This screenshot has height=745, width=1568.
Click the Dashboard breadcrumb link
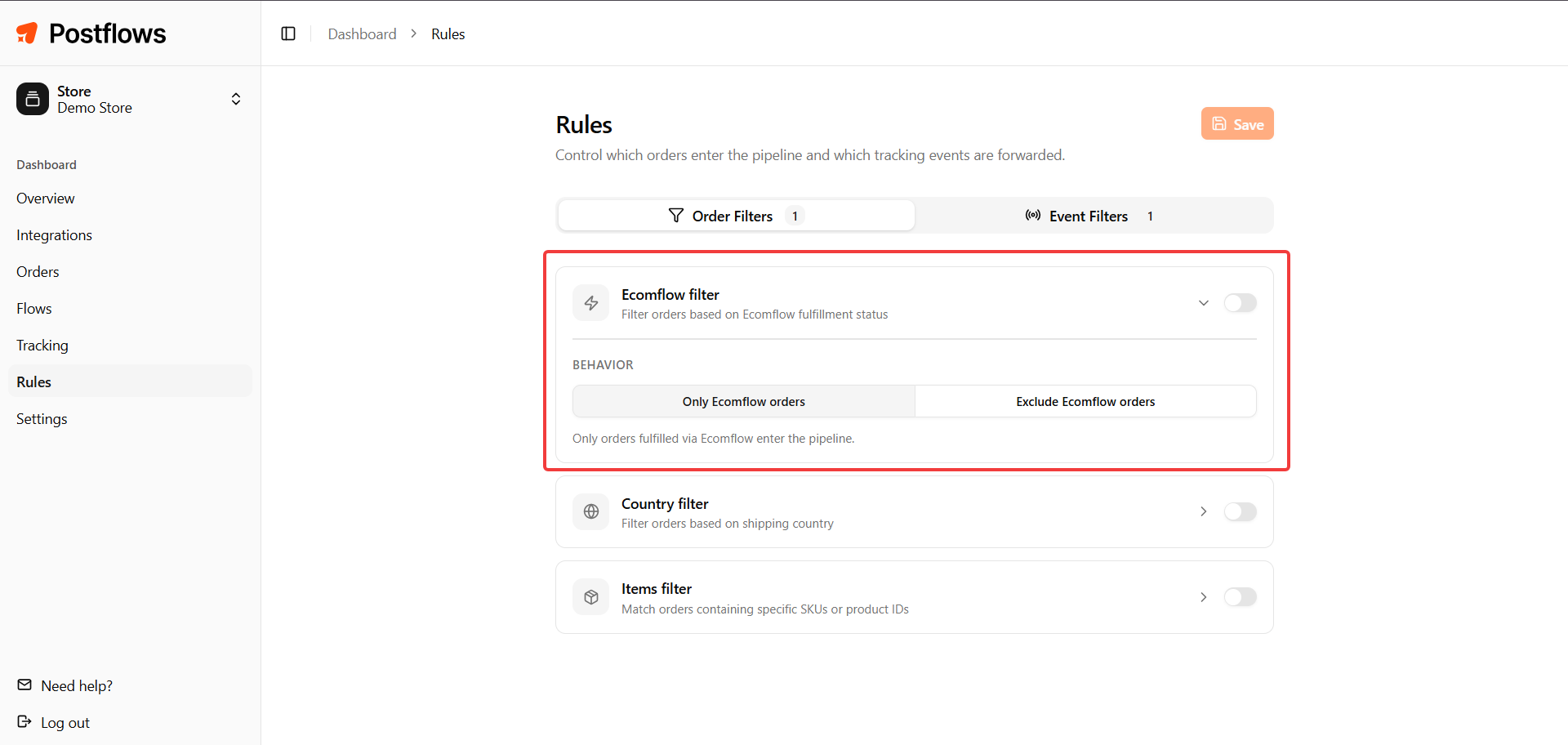click(362, 33)
